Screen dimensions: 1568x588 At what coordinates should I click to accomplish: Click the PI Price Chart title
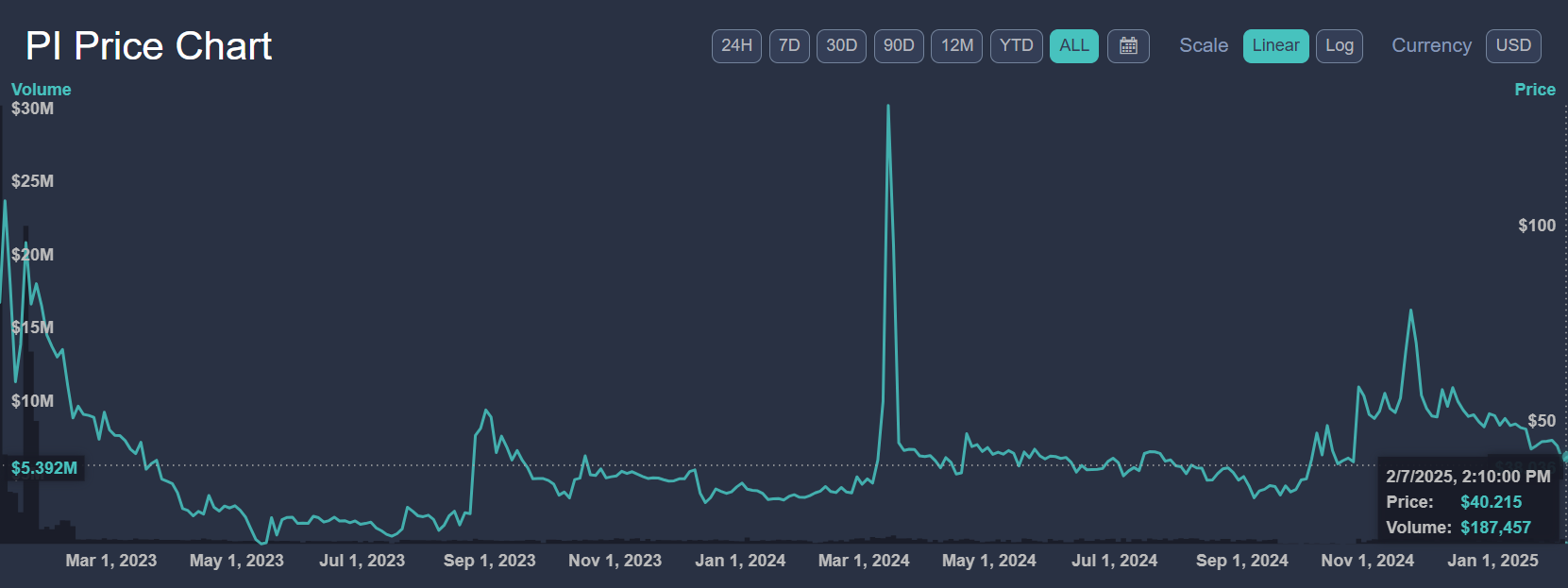(148, 46)
